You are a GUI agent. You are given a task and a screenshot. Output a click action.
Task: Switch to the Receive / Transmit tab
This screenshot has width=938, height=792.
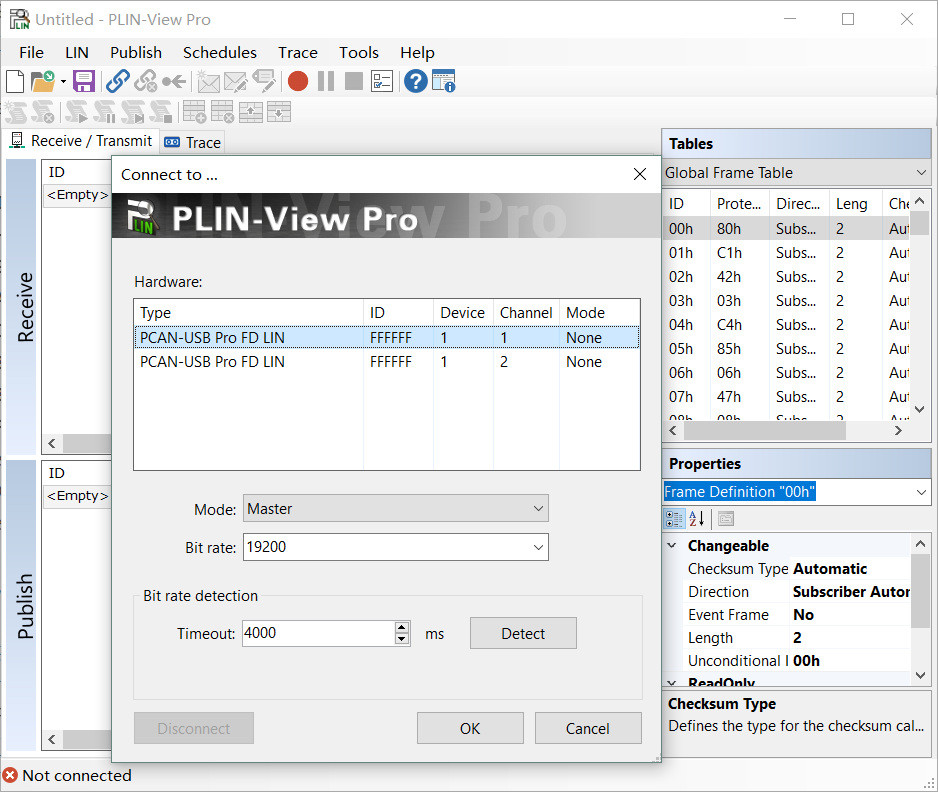click(81, 141)
